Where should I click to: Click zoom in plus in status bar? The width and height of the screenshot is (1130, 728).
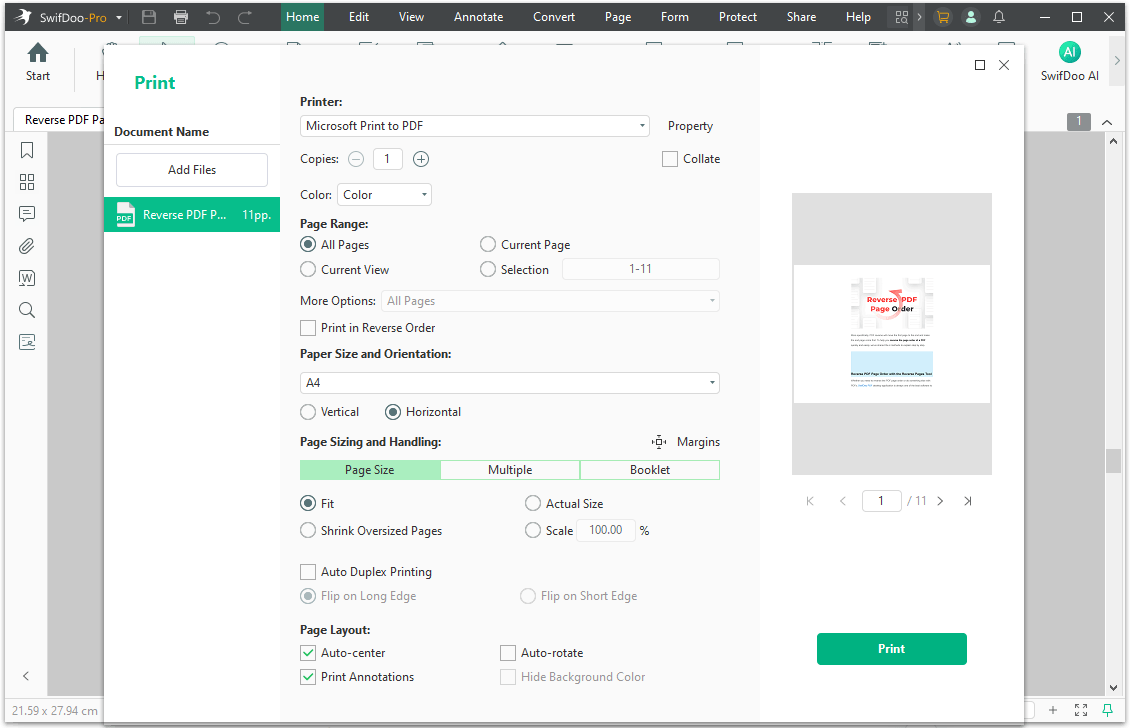[1053, 710]
